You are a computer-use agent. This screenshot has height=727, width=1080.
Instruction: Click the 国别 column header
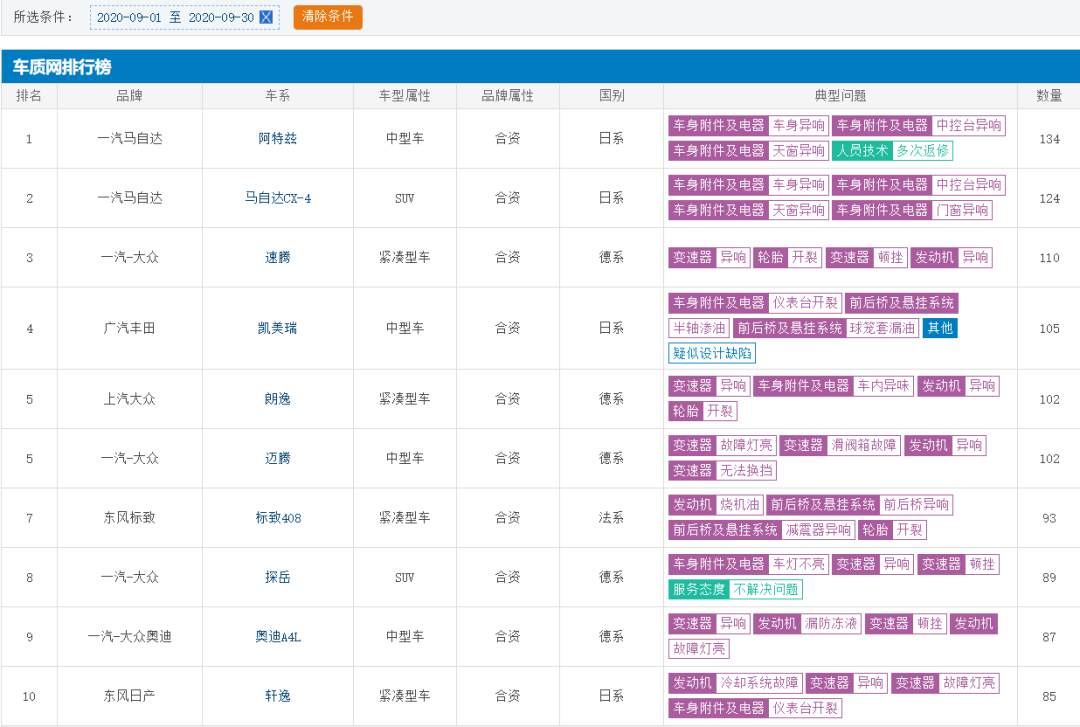[612, 96]
